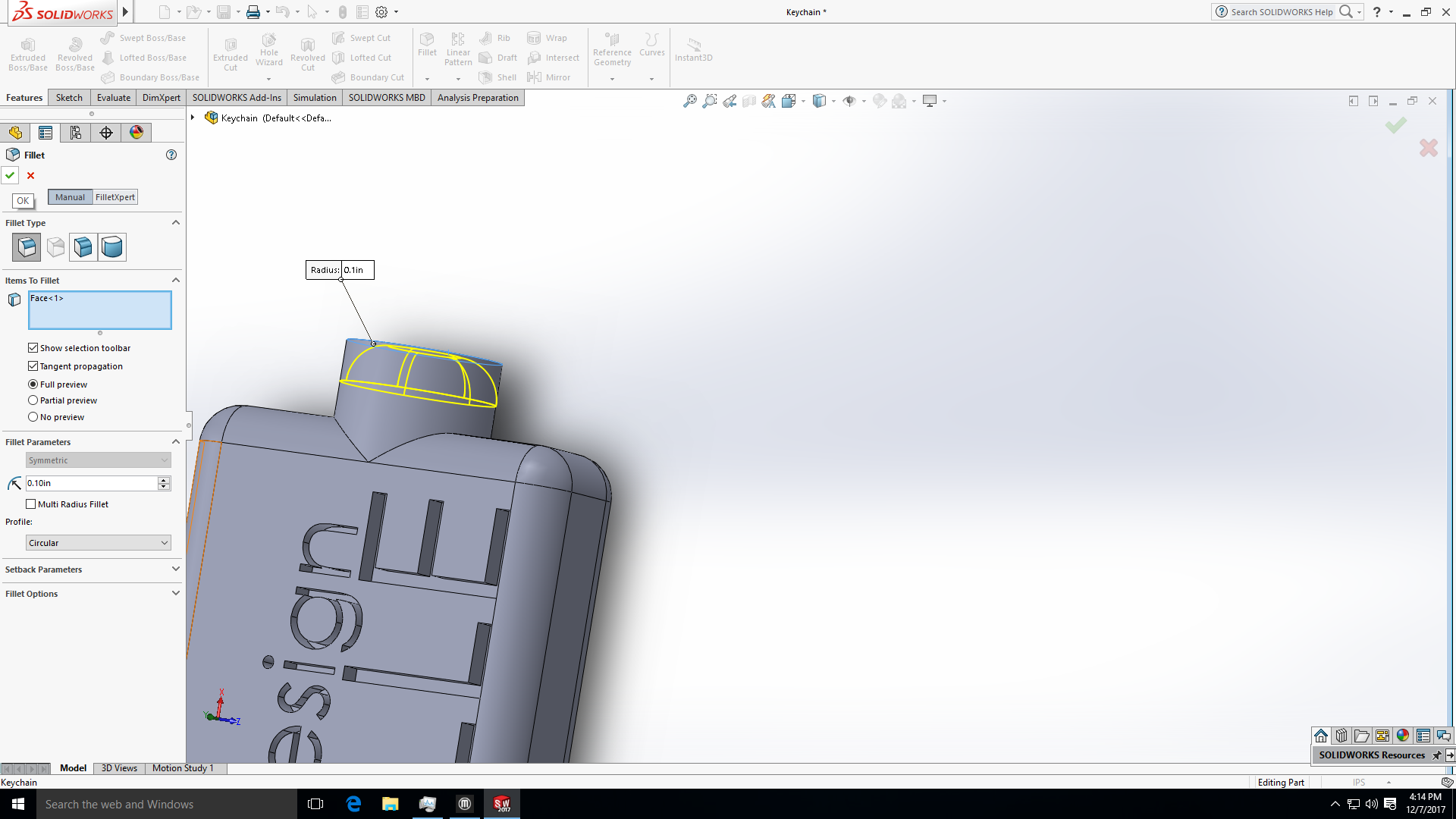
Task: Select the Partial preview radio button
Action: (33, 400)
